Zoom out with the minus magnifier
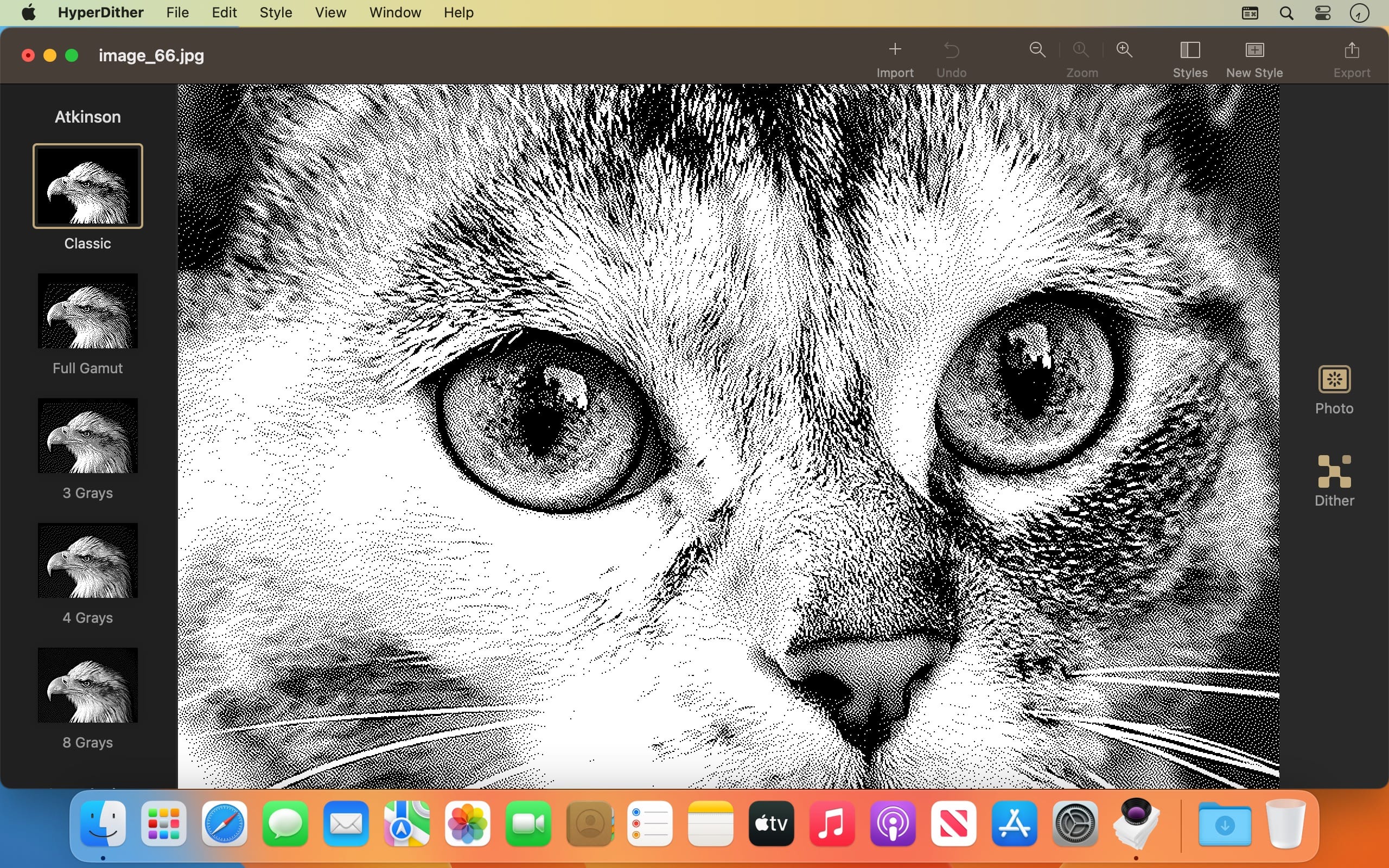Image resolution: width=1389 pixels, height=868 pixels. click(1037, 49)
